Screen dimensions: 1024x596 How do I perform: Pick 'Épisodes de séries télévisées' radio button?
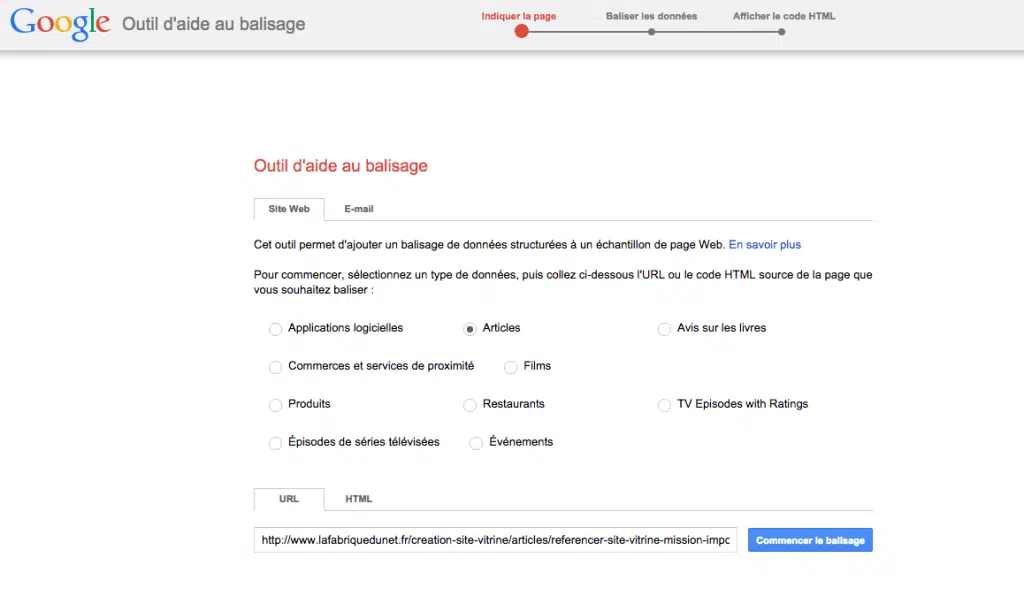pyautogui.click(x=276, y=443)
